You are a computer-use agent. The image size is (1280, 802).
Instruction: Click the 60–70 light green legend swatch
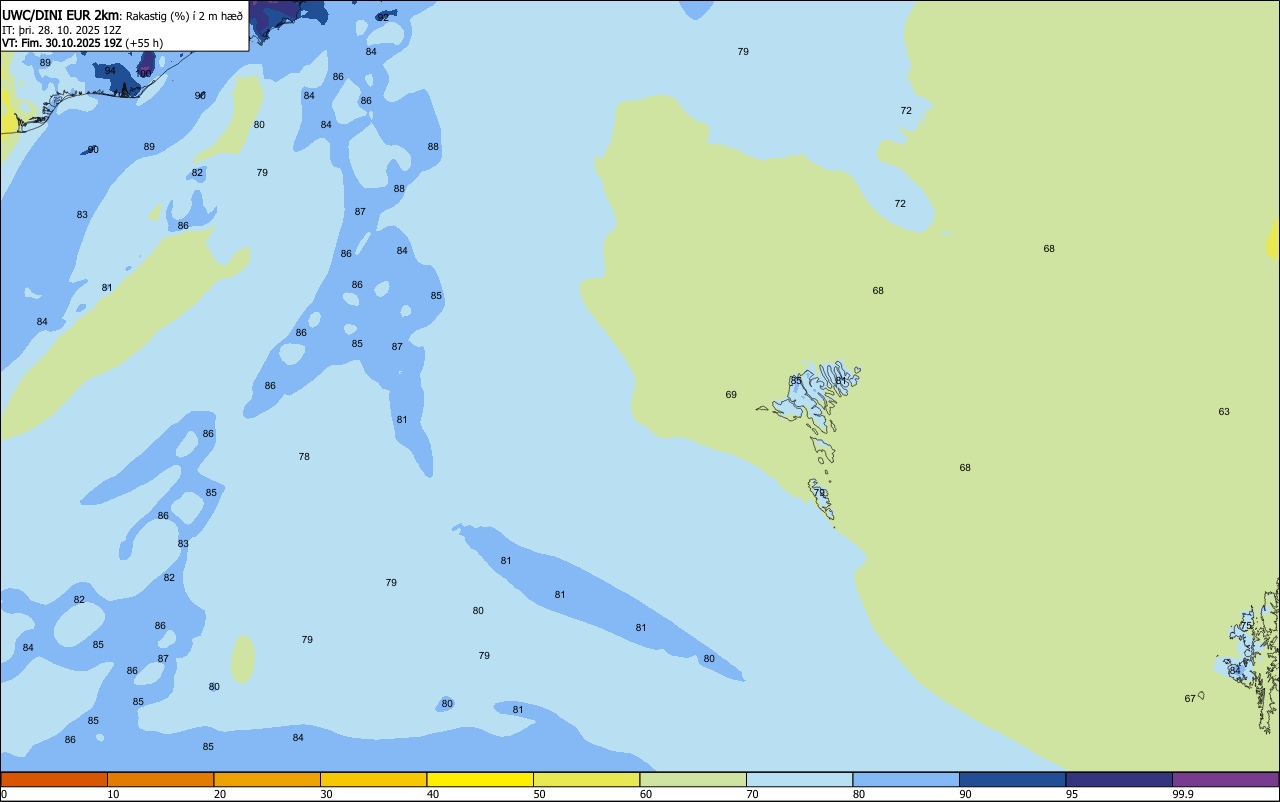point(693,779)
